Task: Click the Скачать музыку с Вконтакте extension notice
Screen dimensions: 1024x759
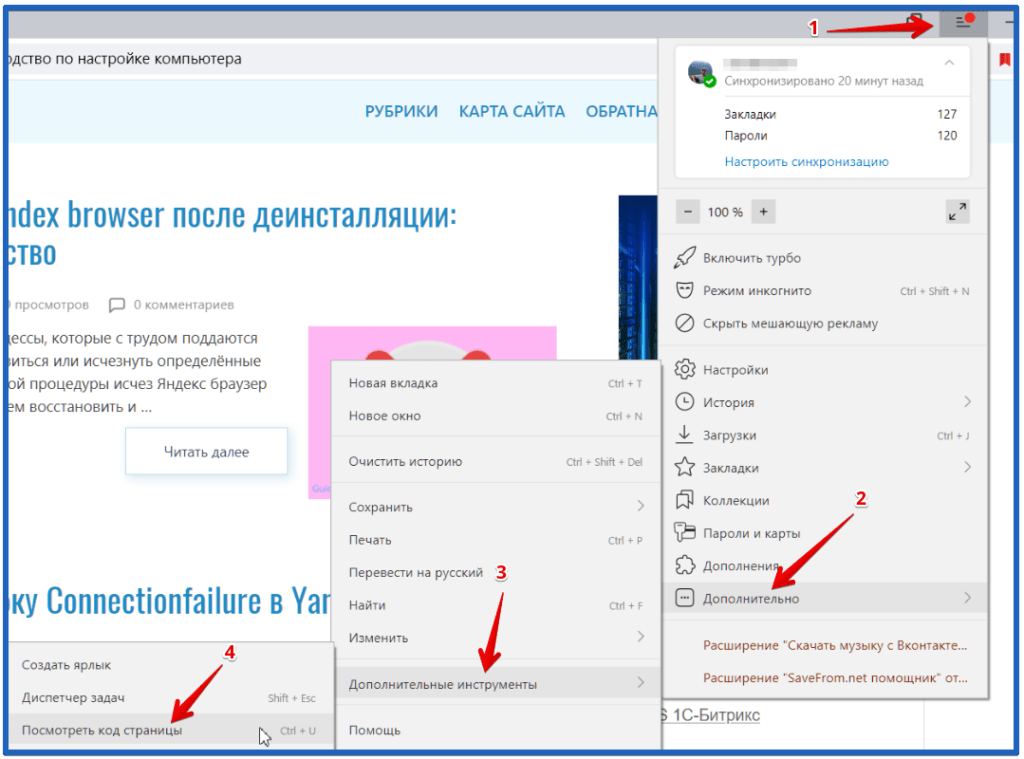Action: pyautogui.click(x=835, y=645)
